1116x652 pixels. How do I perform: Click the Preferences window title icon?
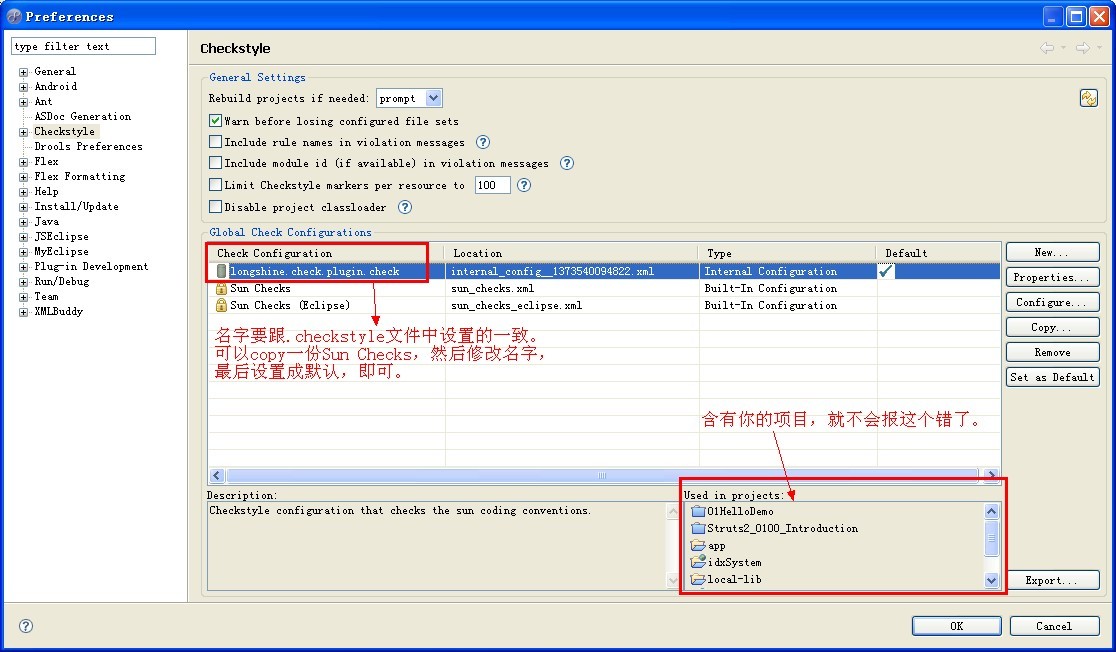point(14,16)
